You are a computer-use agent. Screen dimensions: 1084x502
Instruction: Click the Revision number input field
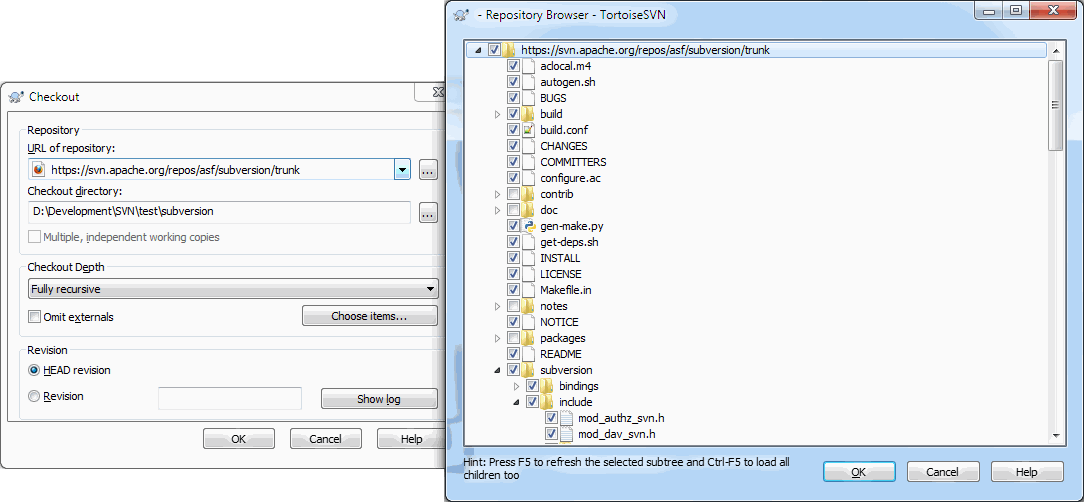(x=230, y=398)
